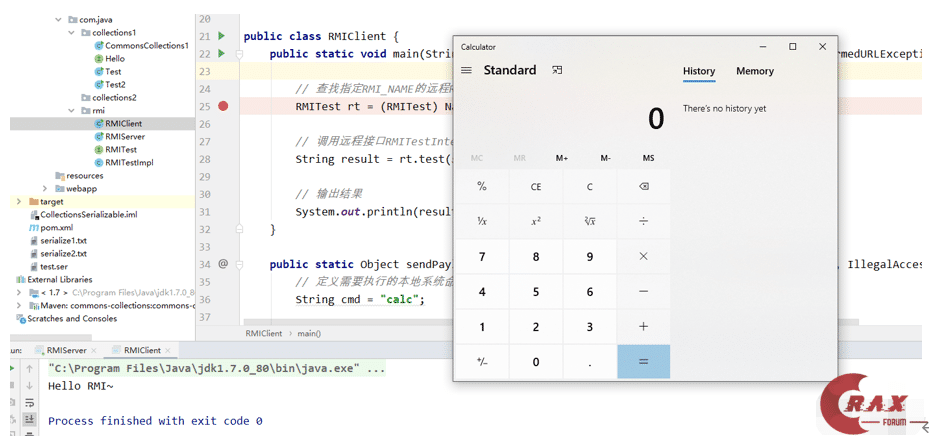Collapse the collections1 package node
The height and width of the screenshot is (436, 929).
click(71, 33)
